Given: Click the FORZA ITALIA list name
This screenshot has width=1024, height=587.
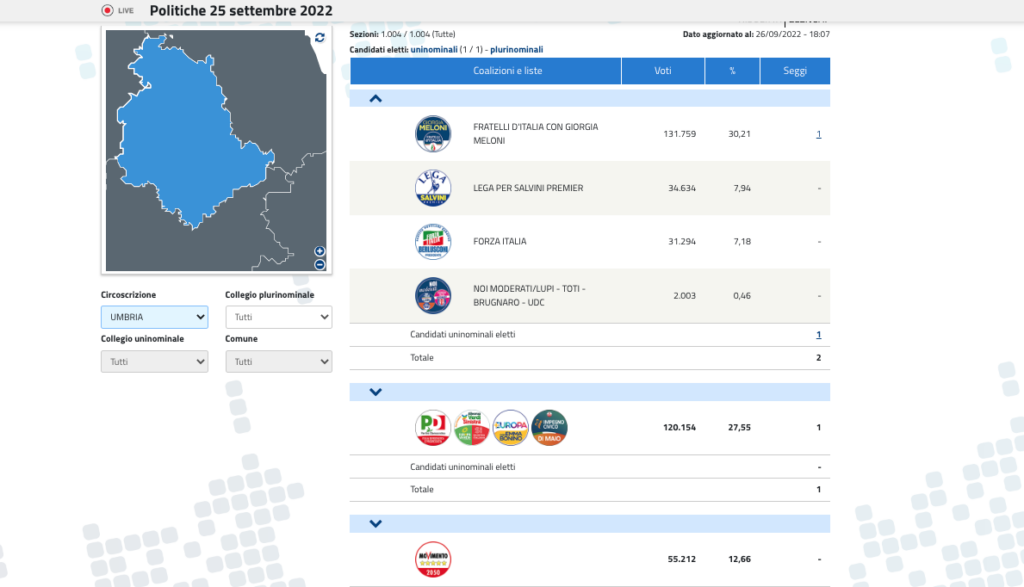Looking at the screenshot, I should [x=500, y=242].
